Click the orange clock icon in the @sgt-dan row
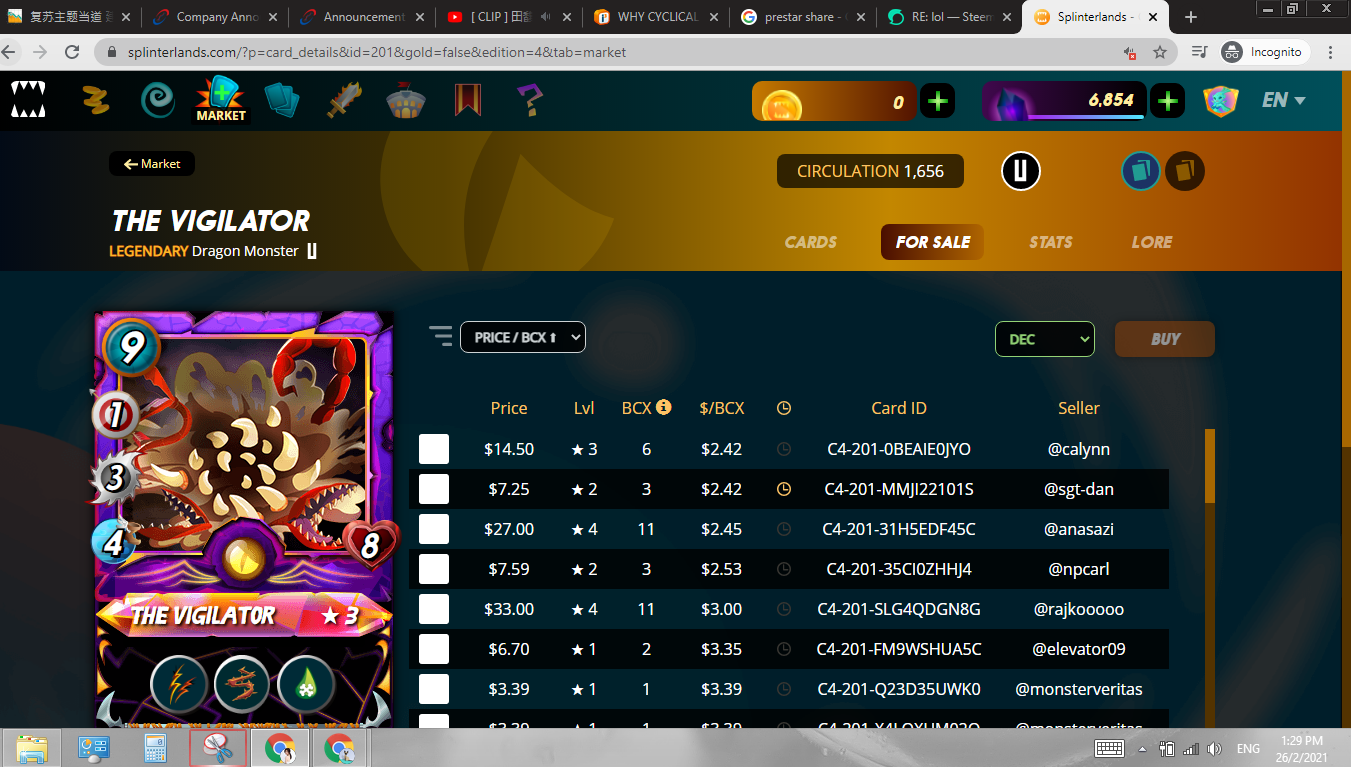Image resolution: width=1351 pixels, height=767 pixels. point(784,489)
